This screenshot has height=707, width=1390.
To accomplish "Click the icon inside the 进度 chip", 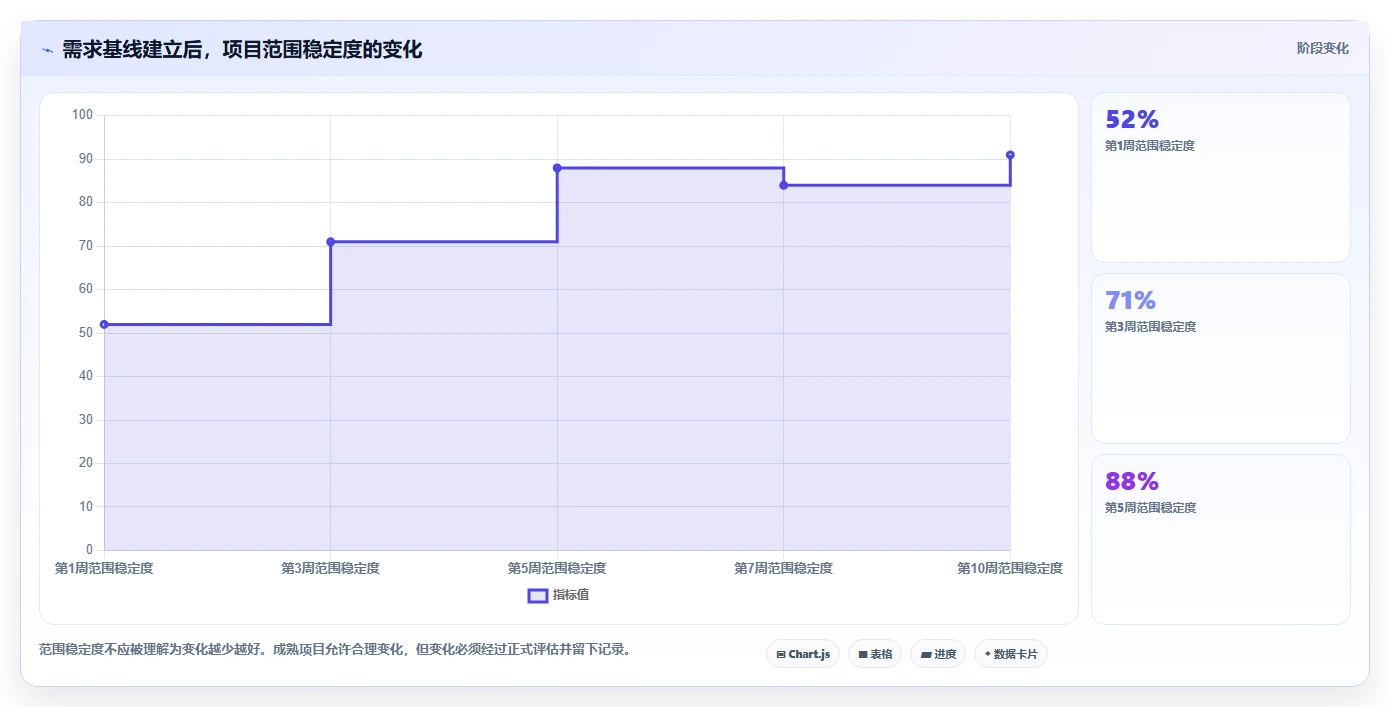I will (926, 655).
